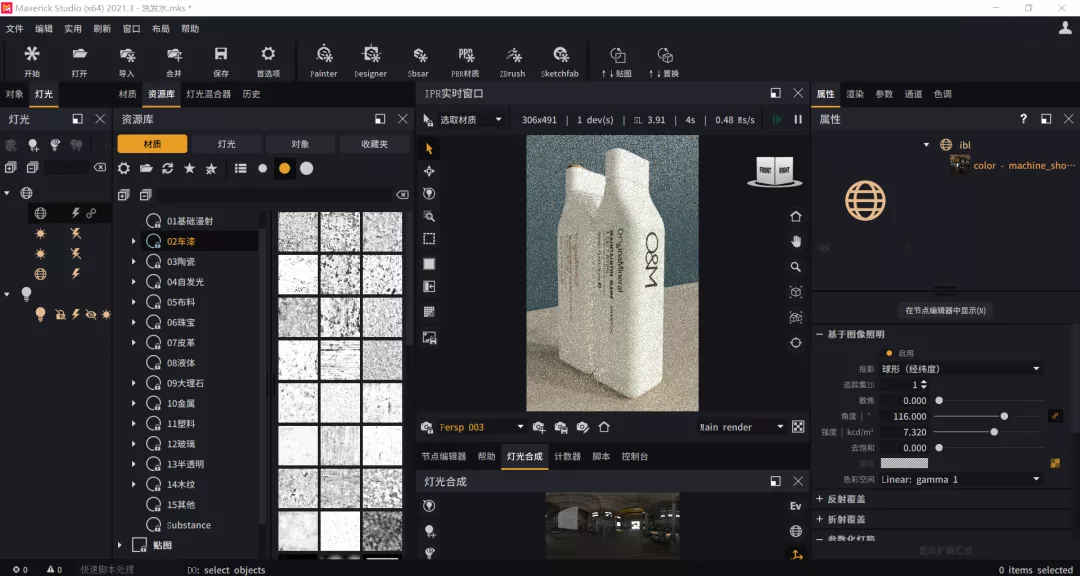Click the home view icon beside the viewport
Viewport: 1080px width, 576px height.
click(x=796, y=216)
